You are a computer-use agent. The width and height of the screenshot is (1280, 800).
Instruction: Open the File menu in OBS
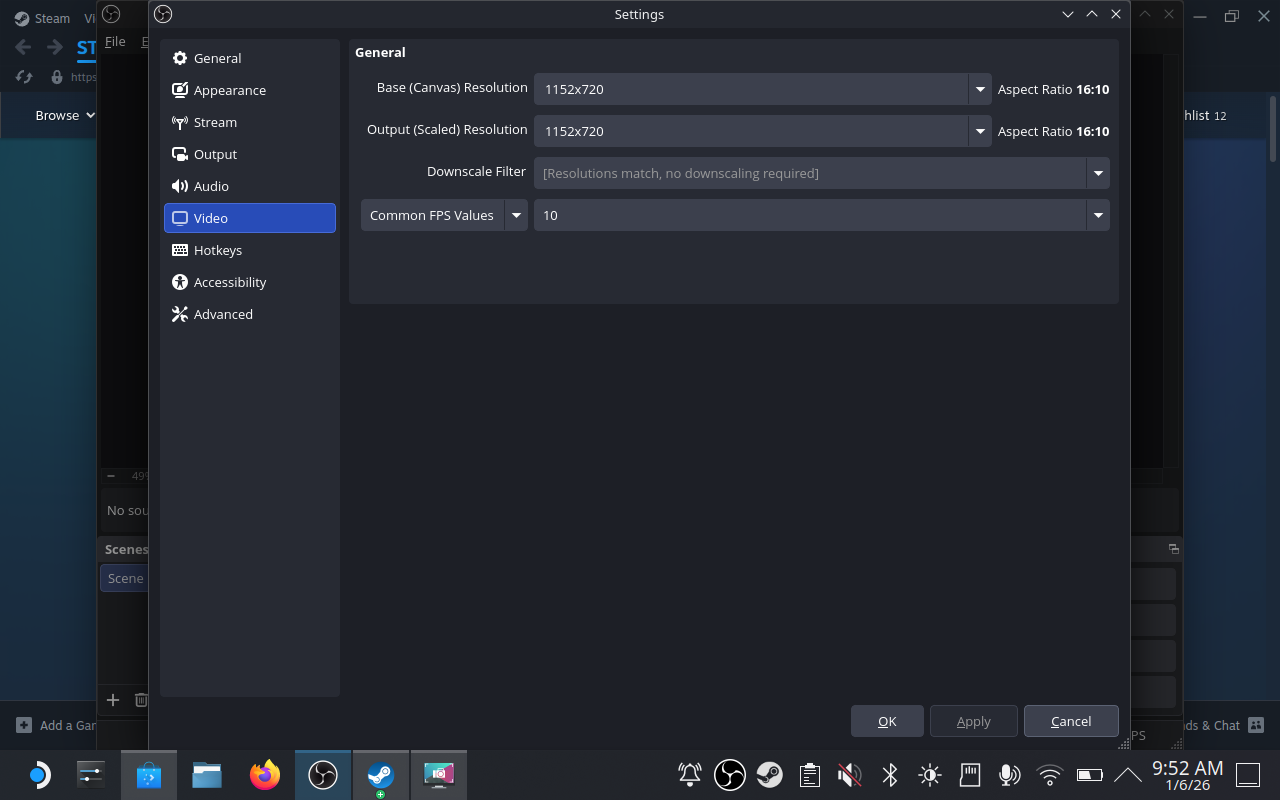(x=115, y=41)
